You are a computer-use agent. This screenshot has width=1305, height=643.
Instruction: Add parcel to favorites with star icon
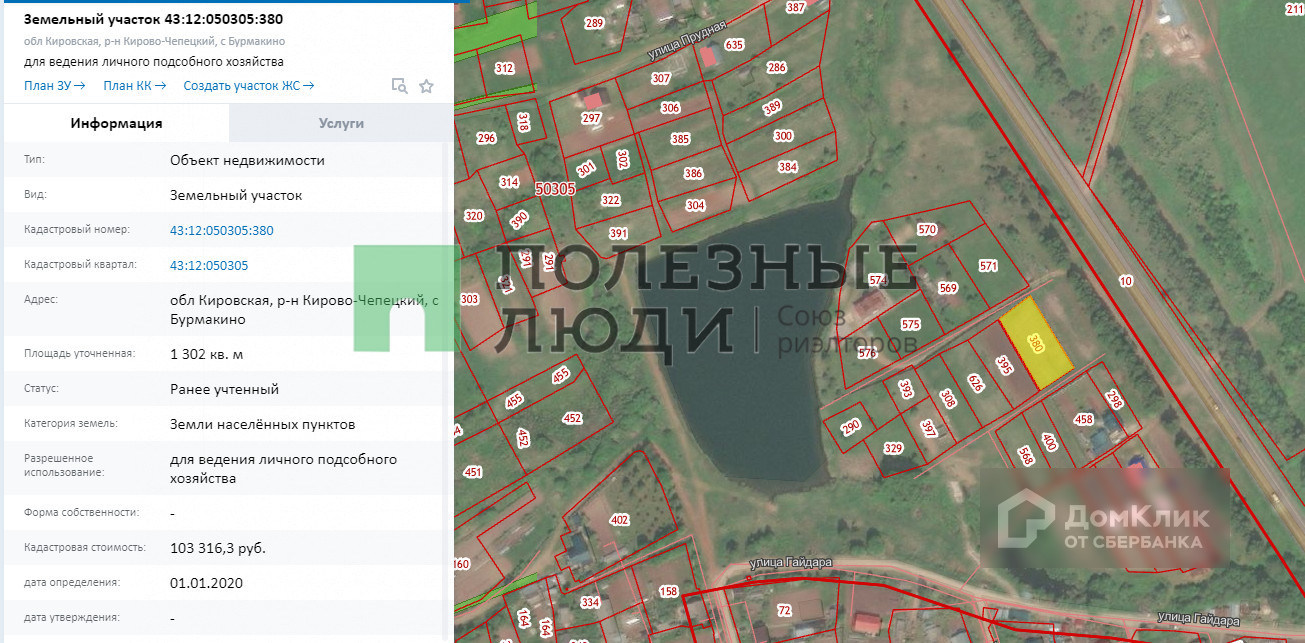coord(426,86)
